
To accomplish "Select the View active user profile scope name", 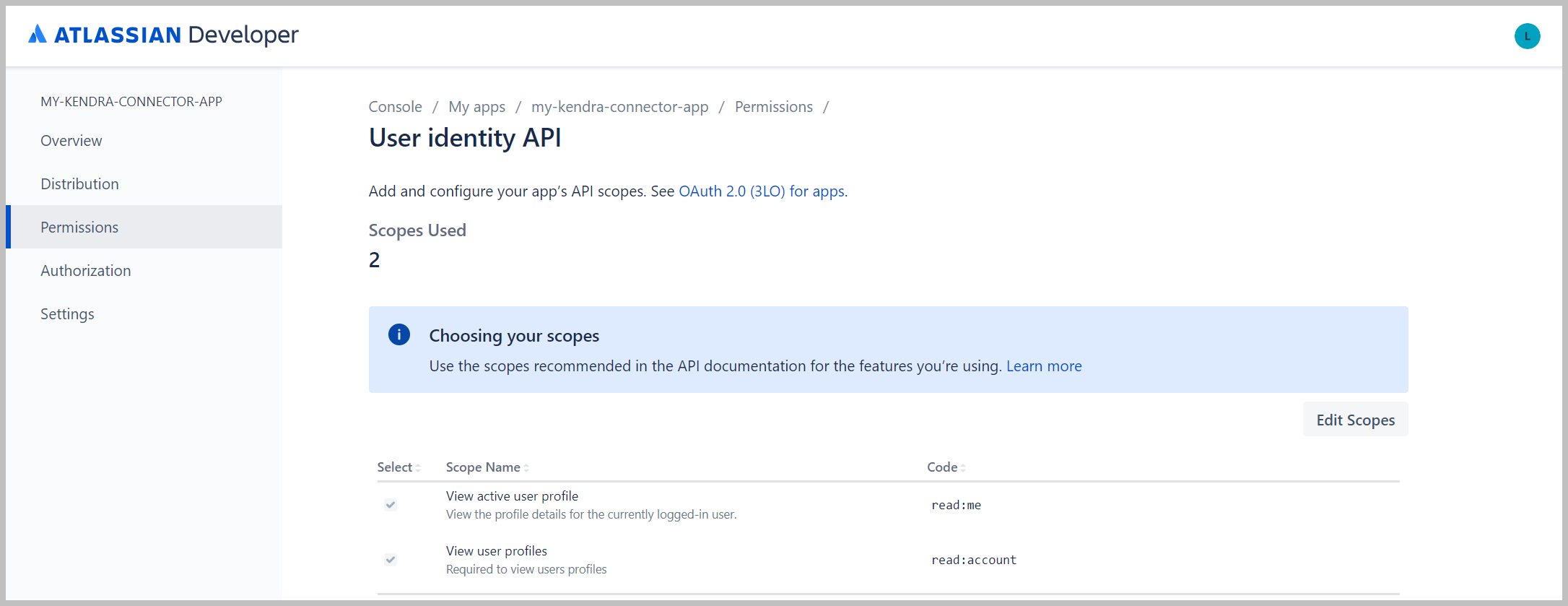I will (512, 495).
